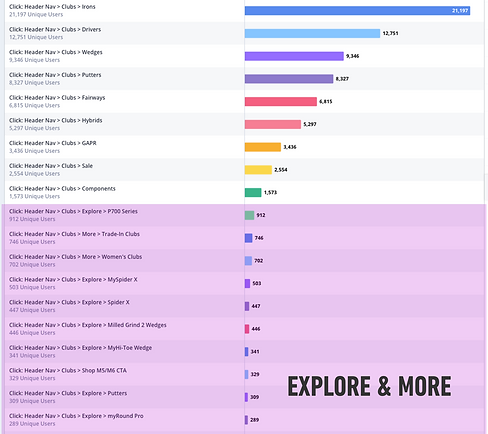488x434 pixels.
Task: Click the 12,751 value next to Drivers bar
Action: [x=390, y=33]
